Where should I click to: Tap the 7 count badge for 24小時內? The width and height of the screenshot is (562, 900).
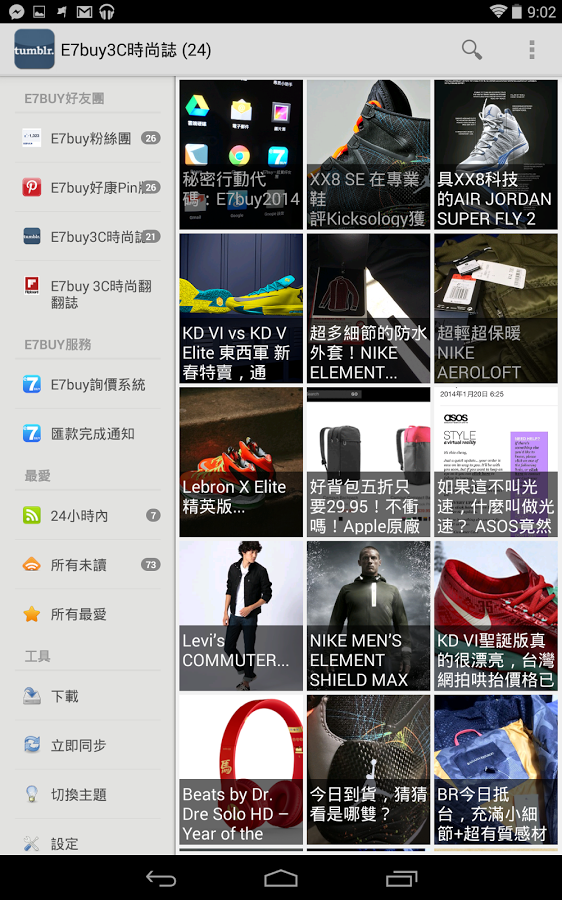pos(153,515)
